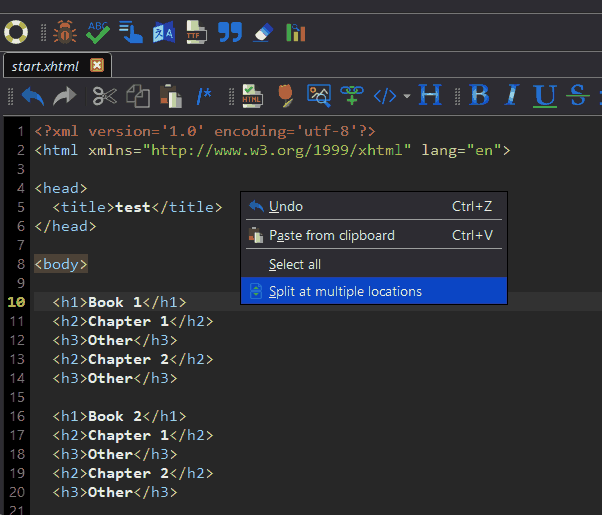Choose Paste from clipboard

374,235
